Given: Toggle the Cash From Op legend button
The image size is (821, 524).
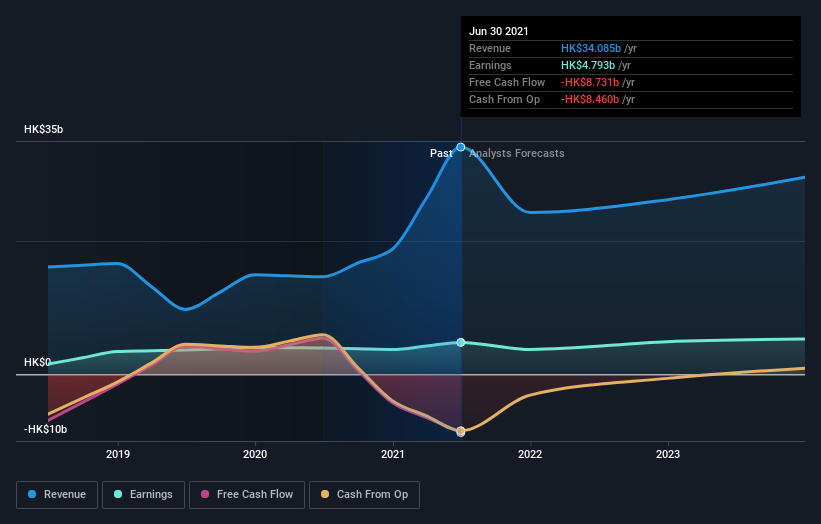Looking at the screenshot, I should pyautogui.click(x=364, y=495).
